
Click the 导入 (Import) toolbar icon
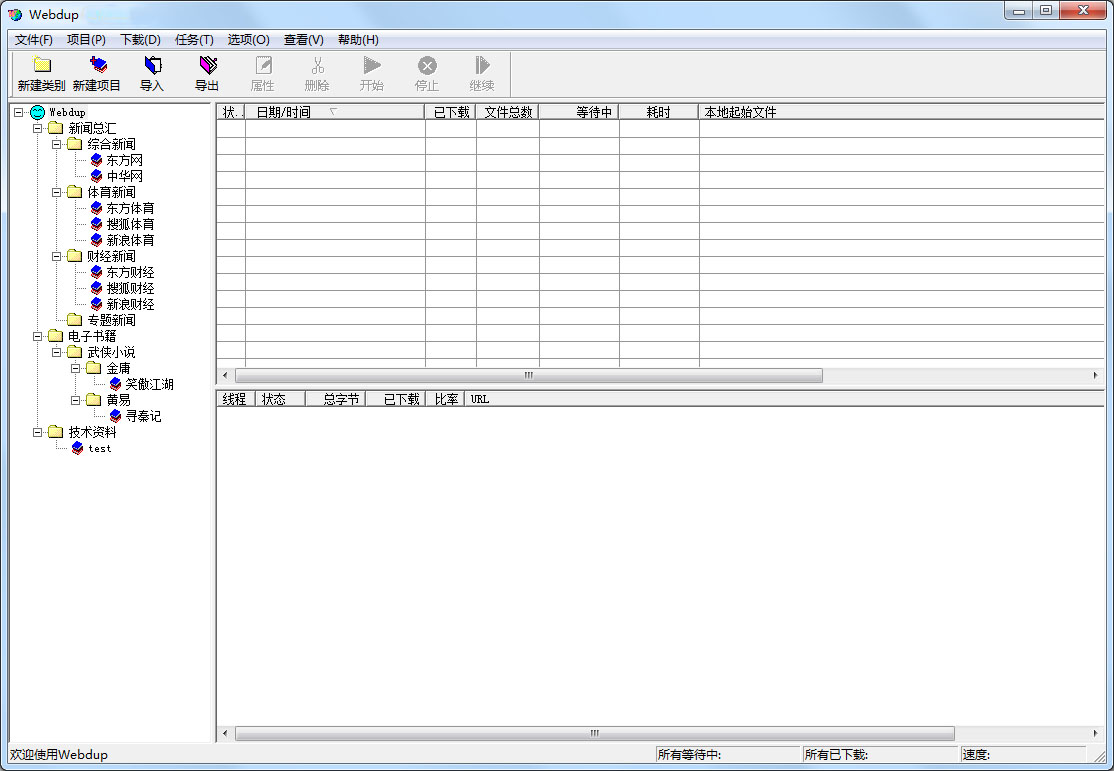coord(152,66)
